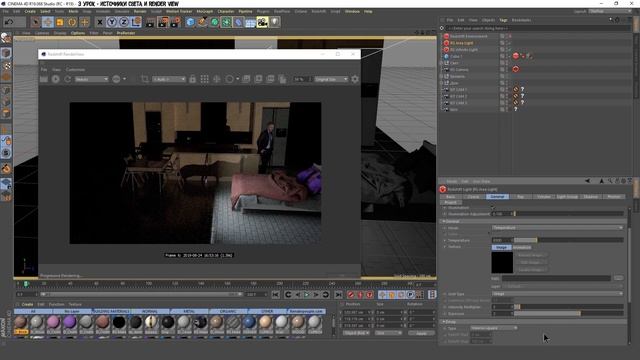Open Auto camera dropdown in RenderView
The height and width of the screenshot is (360, 640).
169,79
